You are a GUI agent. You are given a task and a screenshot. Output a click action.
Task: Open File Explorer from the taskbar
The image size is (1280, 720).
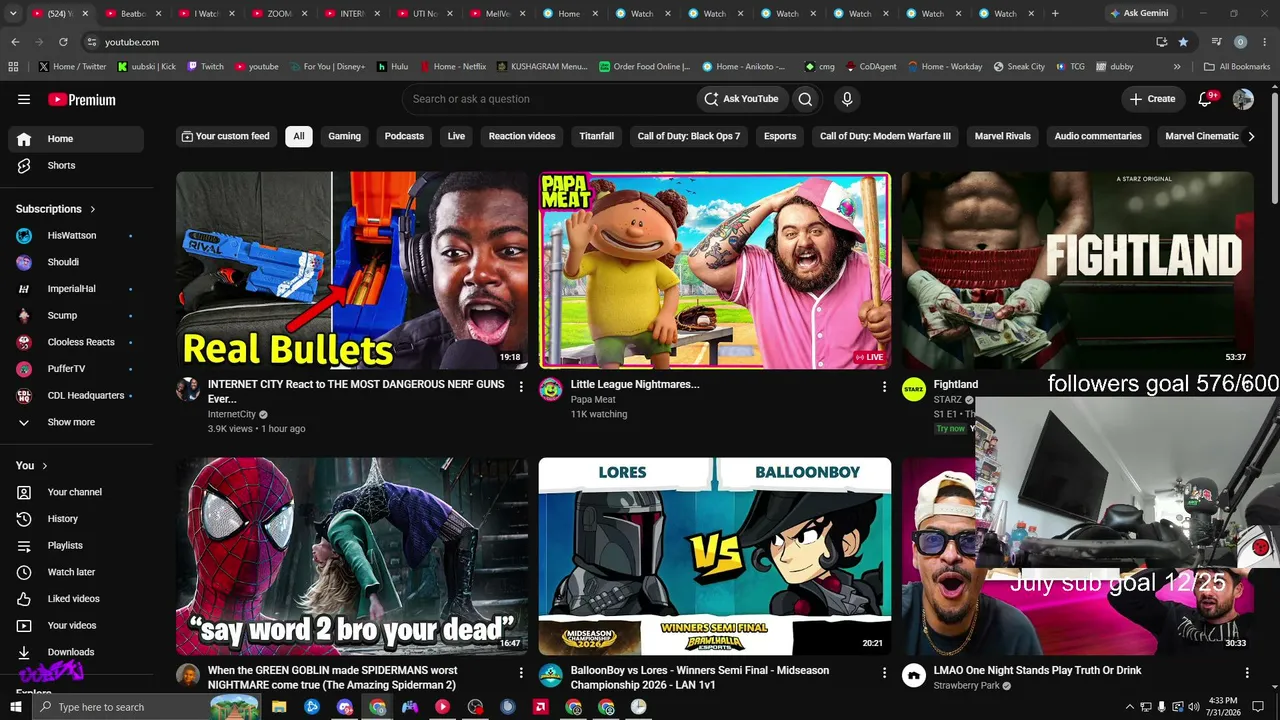279,707
